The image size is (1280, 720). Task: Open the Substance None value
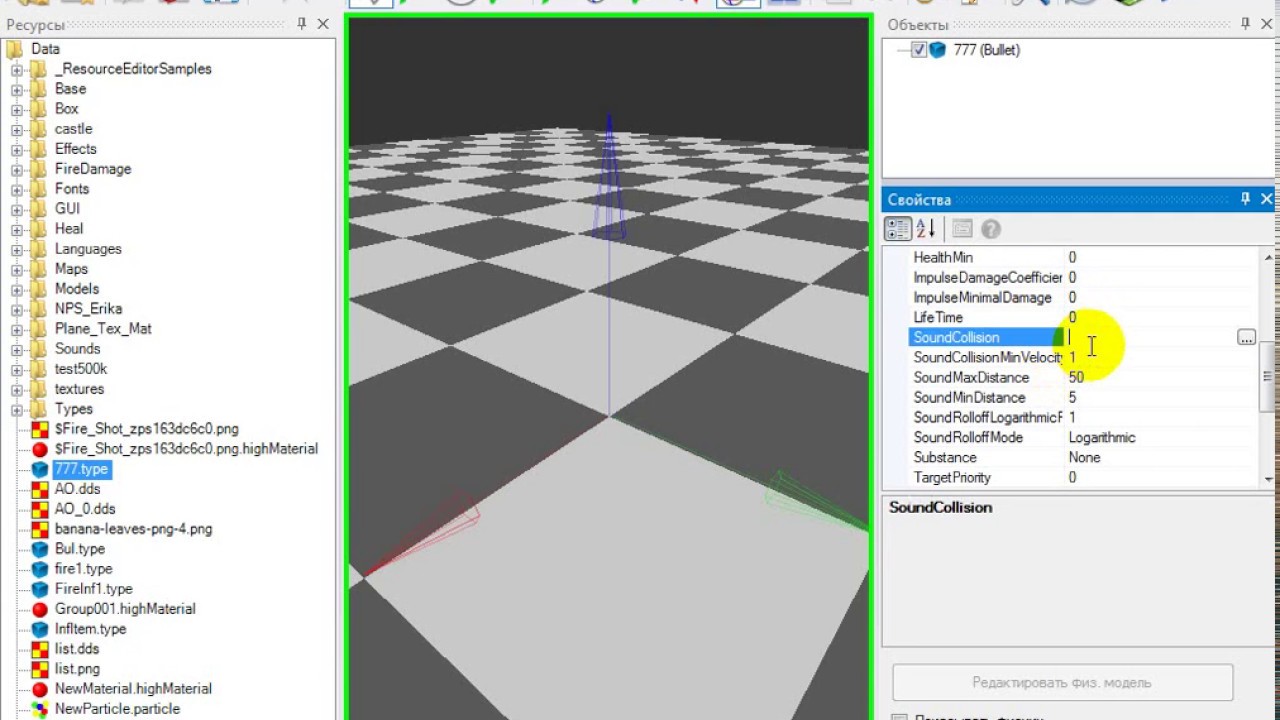pyautogui.click(x=1084, y=458)
